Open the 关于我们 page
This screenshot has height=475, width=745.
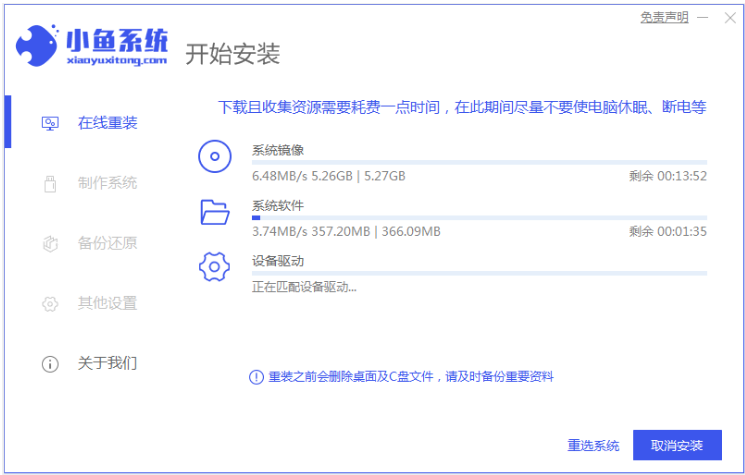(108, 363)
